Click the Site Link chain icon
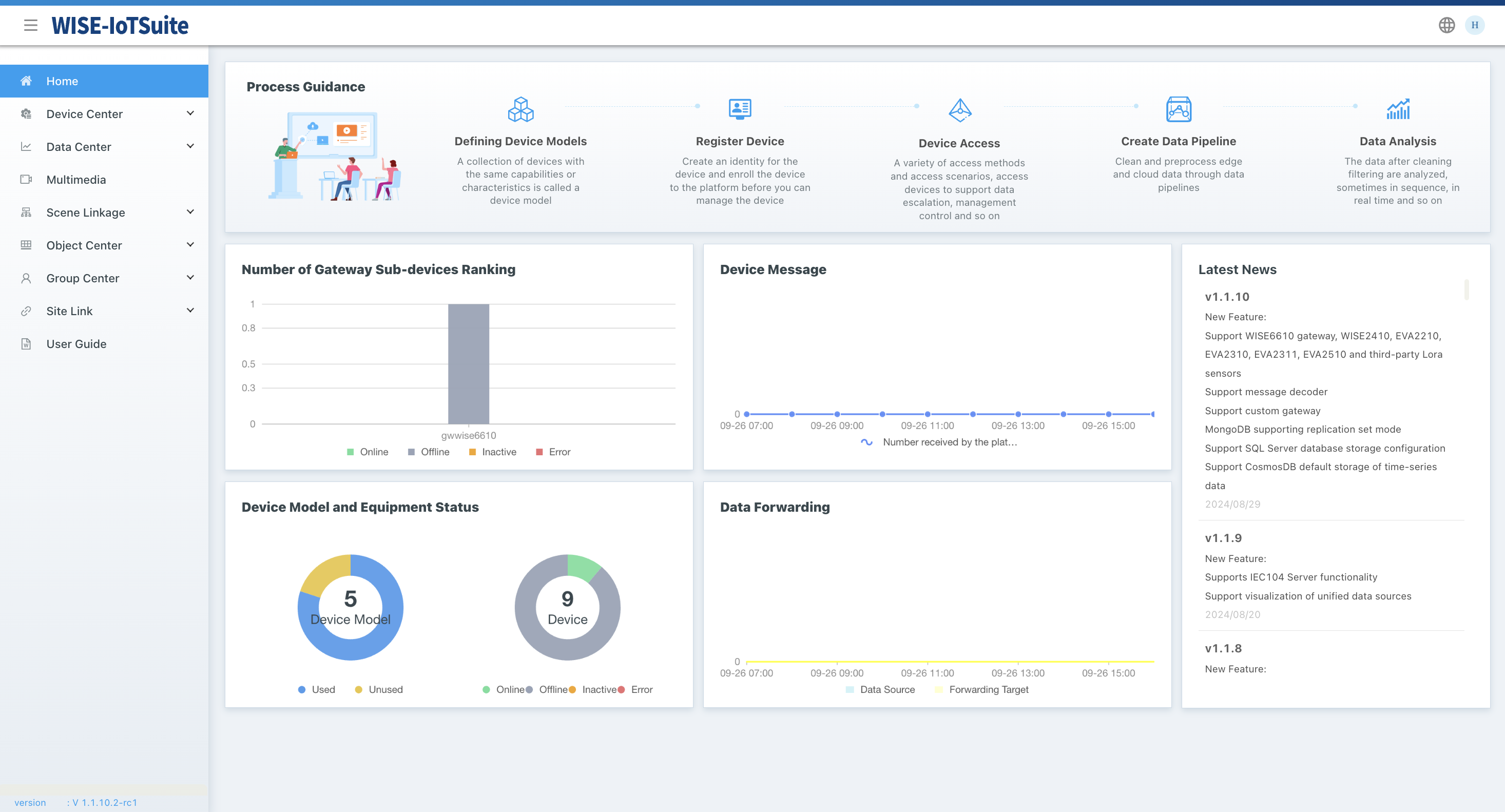Screen dimensions: 1505x812 click(x=26, y=311)
